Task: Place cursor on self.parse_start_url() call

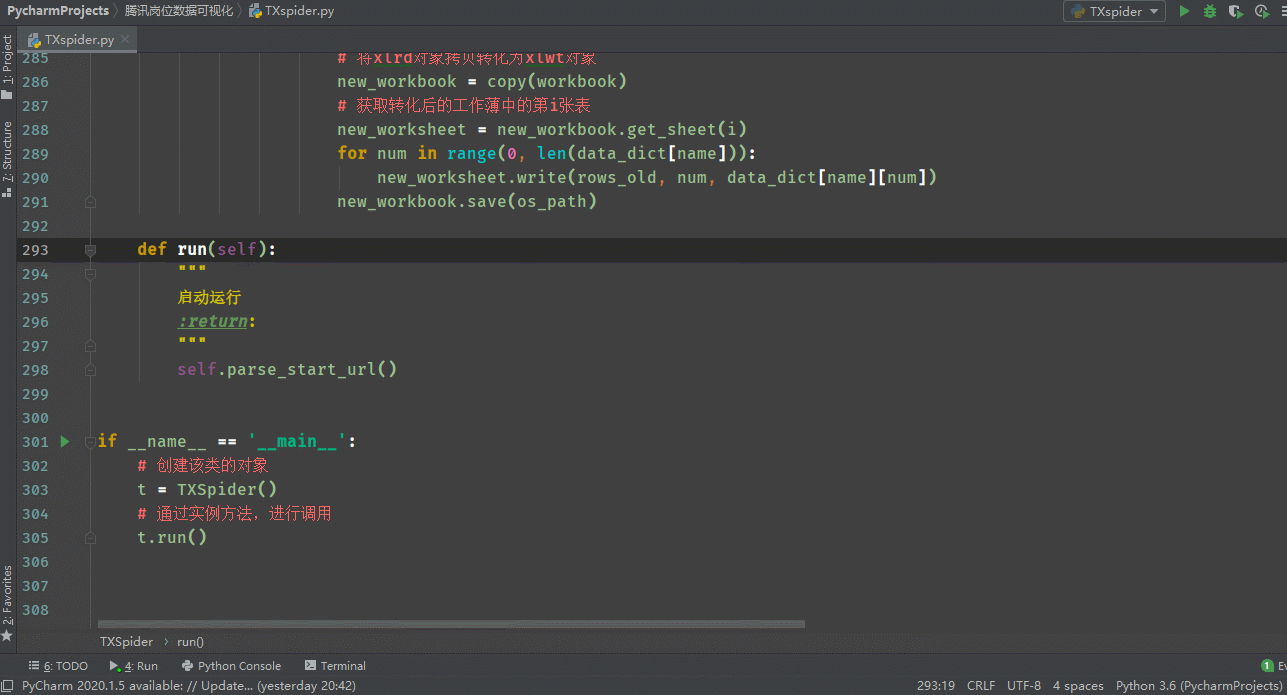Action: (x=287, y=369)
